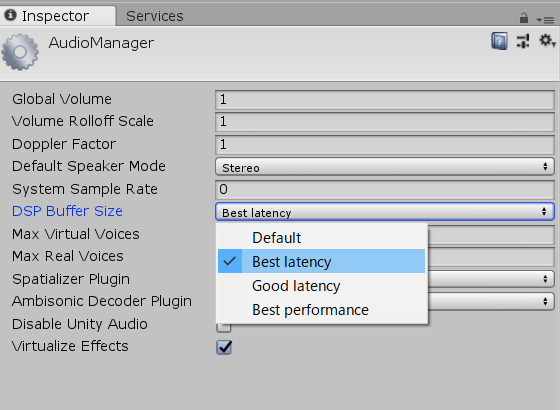Click the Max Real Voices label
560x410 pixels.
[x=68, y=256]
